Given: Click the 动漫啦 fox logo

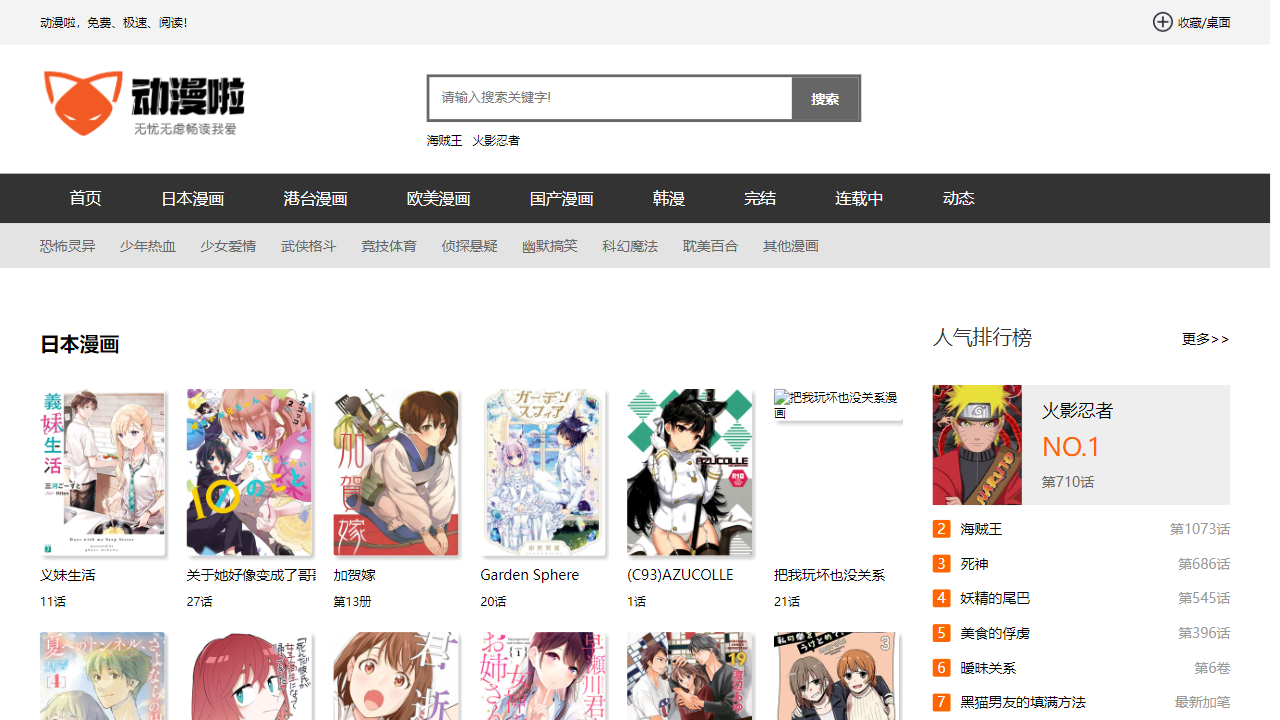Looking at the screenshot, I should pos(143,103).
